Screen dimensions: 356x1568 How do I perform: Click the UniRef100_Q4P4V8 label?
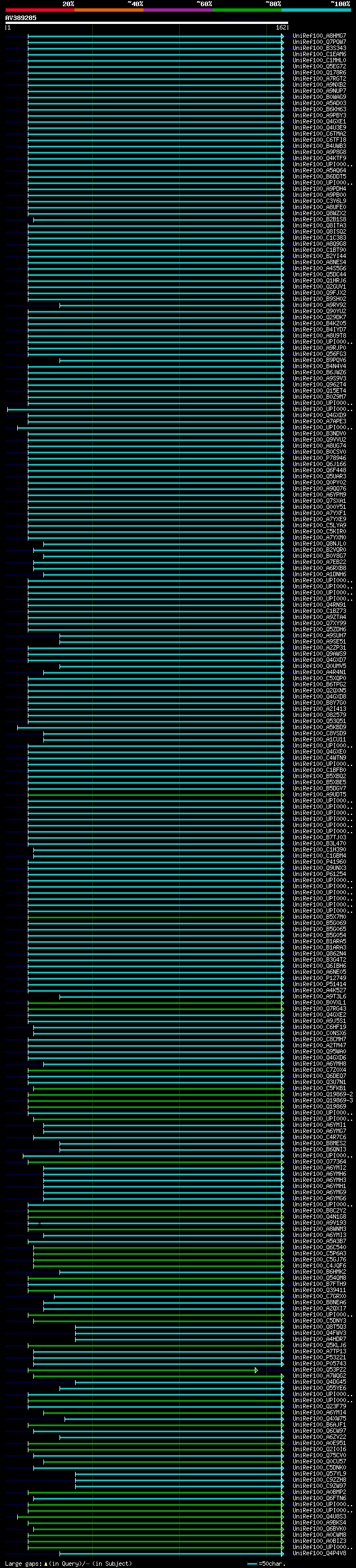319,1554
